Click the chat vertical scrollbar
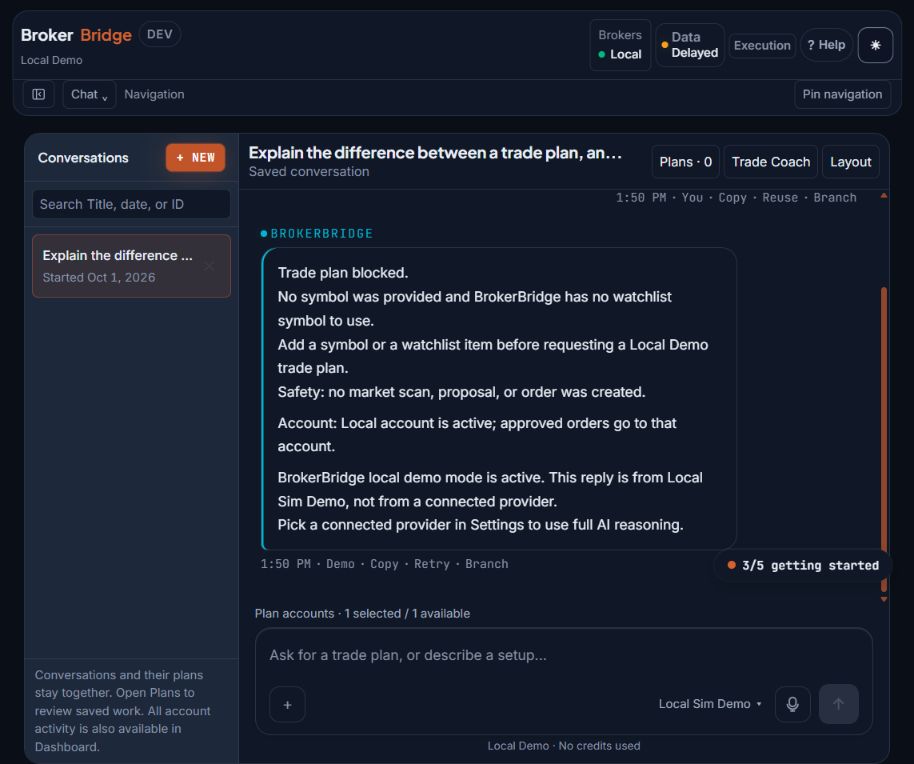Viewport: 914px width, 764px height. [x=884, y=431]
